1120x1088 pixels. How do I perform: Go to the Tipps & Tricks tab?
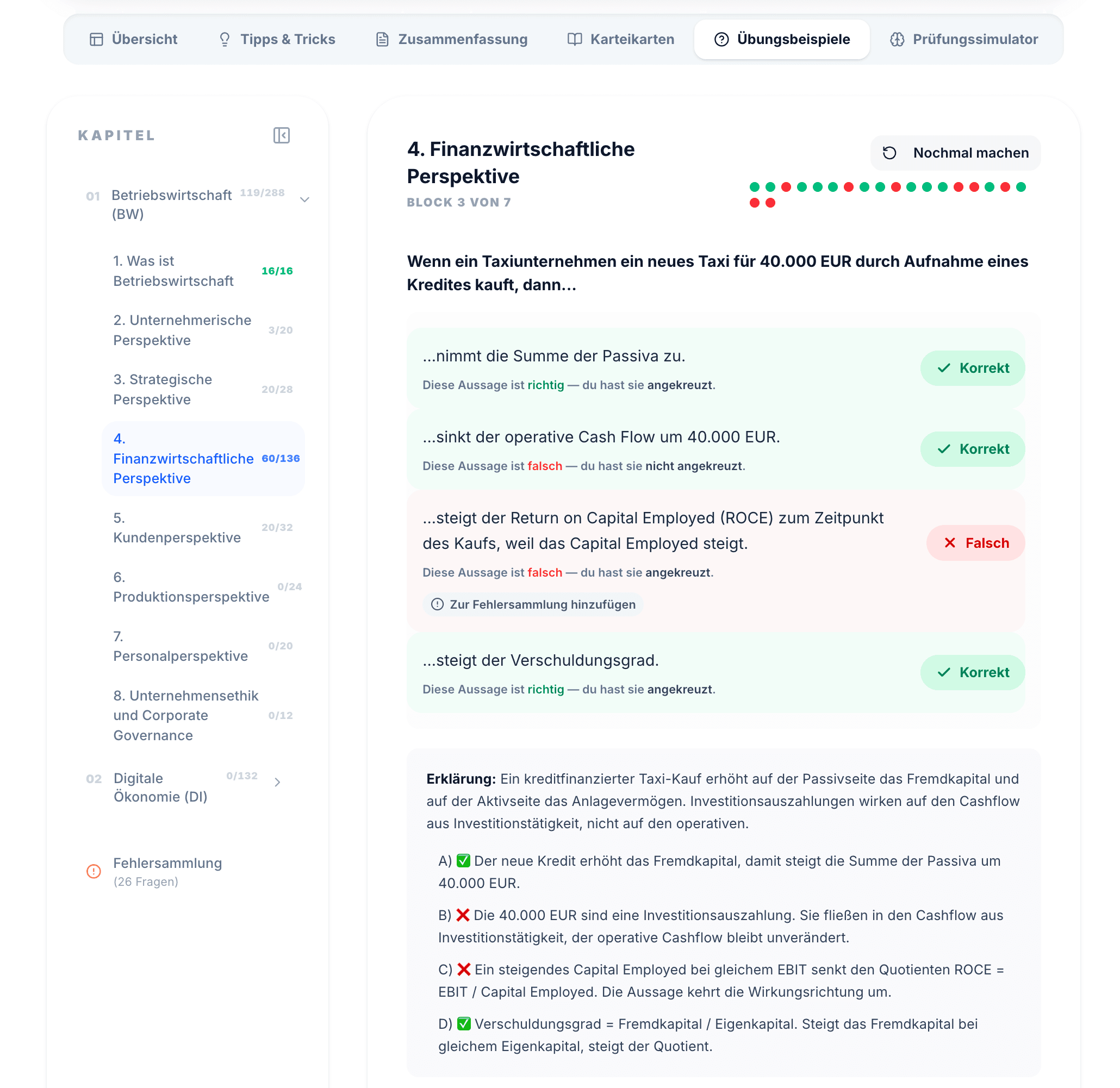[x=277, y=40]
